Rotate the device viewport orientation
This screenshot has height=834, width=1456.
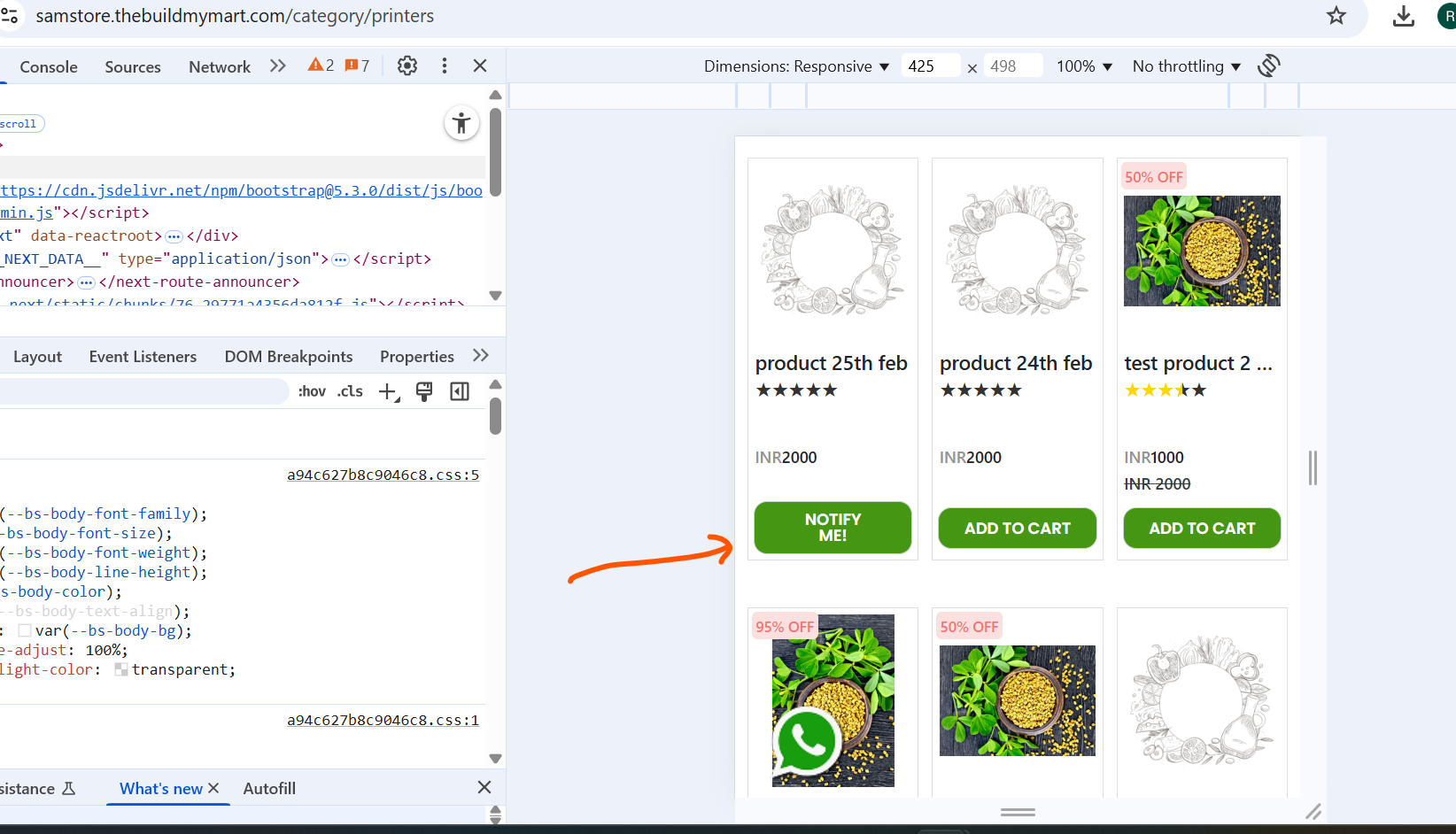tap(1269, 66)
